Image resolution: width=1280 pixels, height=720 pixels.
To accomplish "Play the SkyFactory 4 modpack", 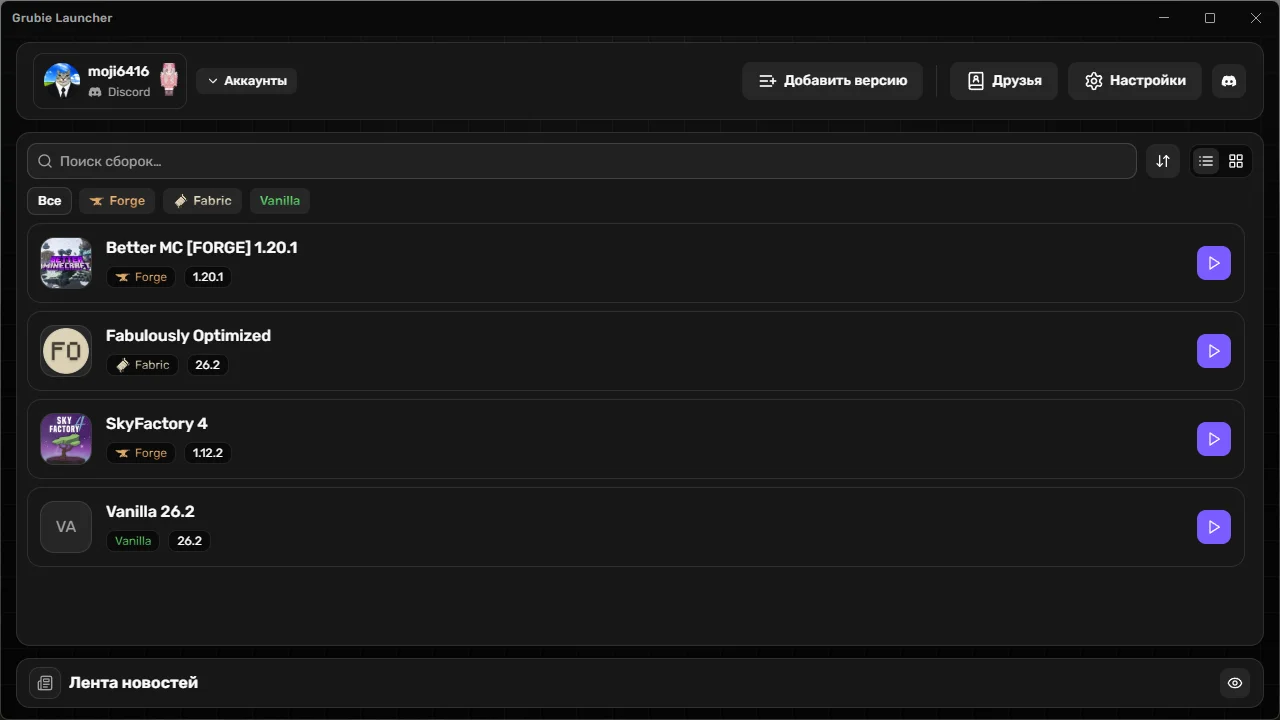I will click(x=1213, y=439).
